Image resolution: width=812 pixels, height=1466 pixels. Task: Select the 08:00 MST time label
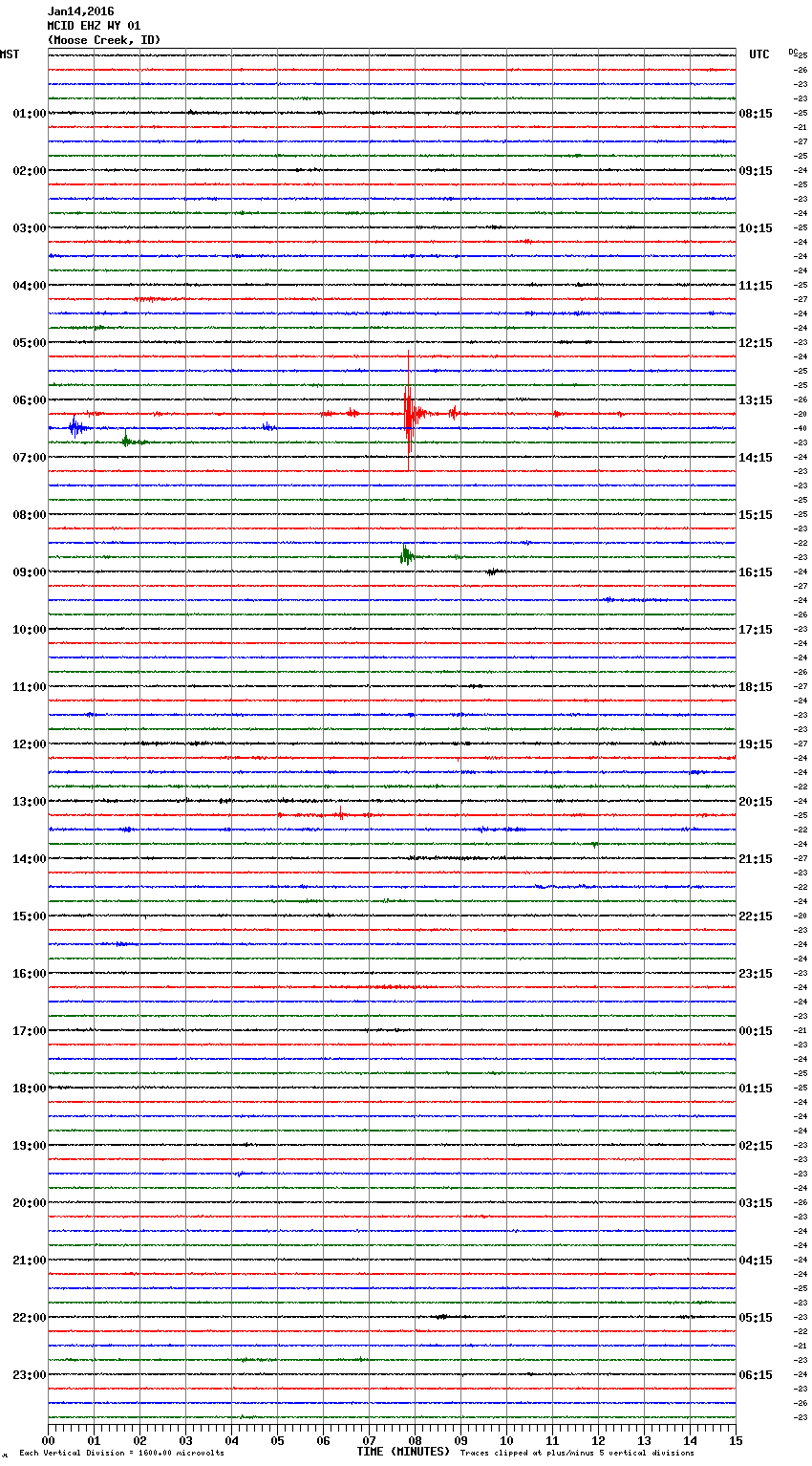[x=30, y=515]
